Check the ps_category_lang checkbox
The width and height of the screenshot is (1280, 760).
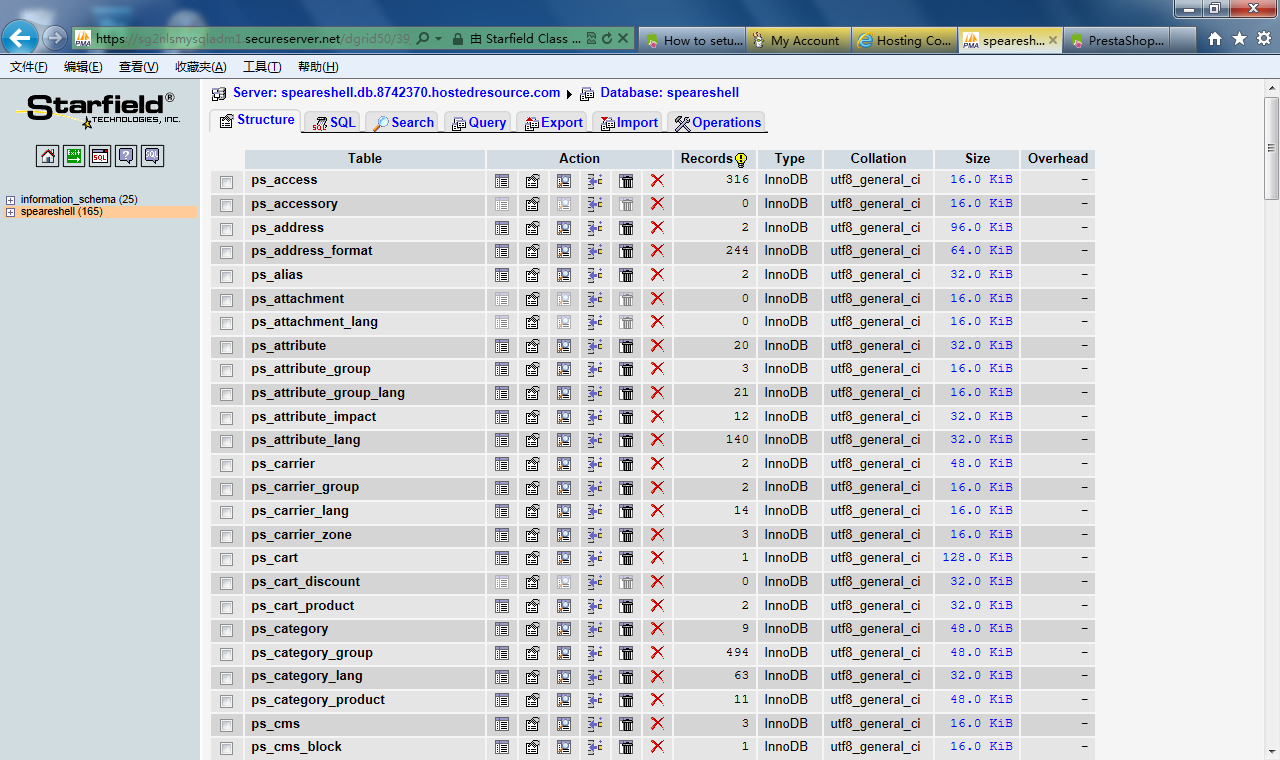227,677
